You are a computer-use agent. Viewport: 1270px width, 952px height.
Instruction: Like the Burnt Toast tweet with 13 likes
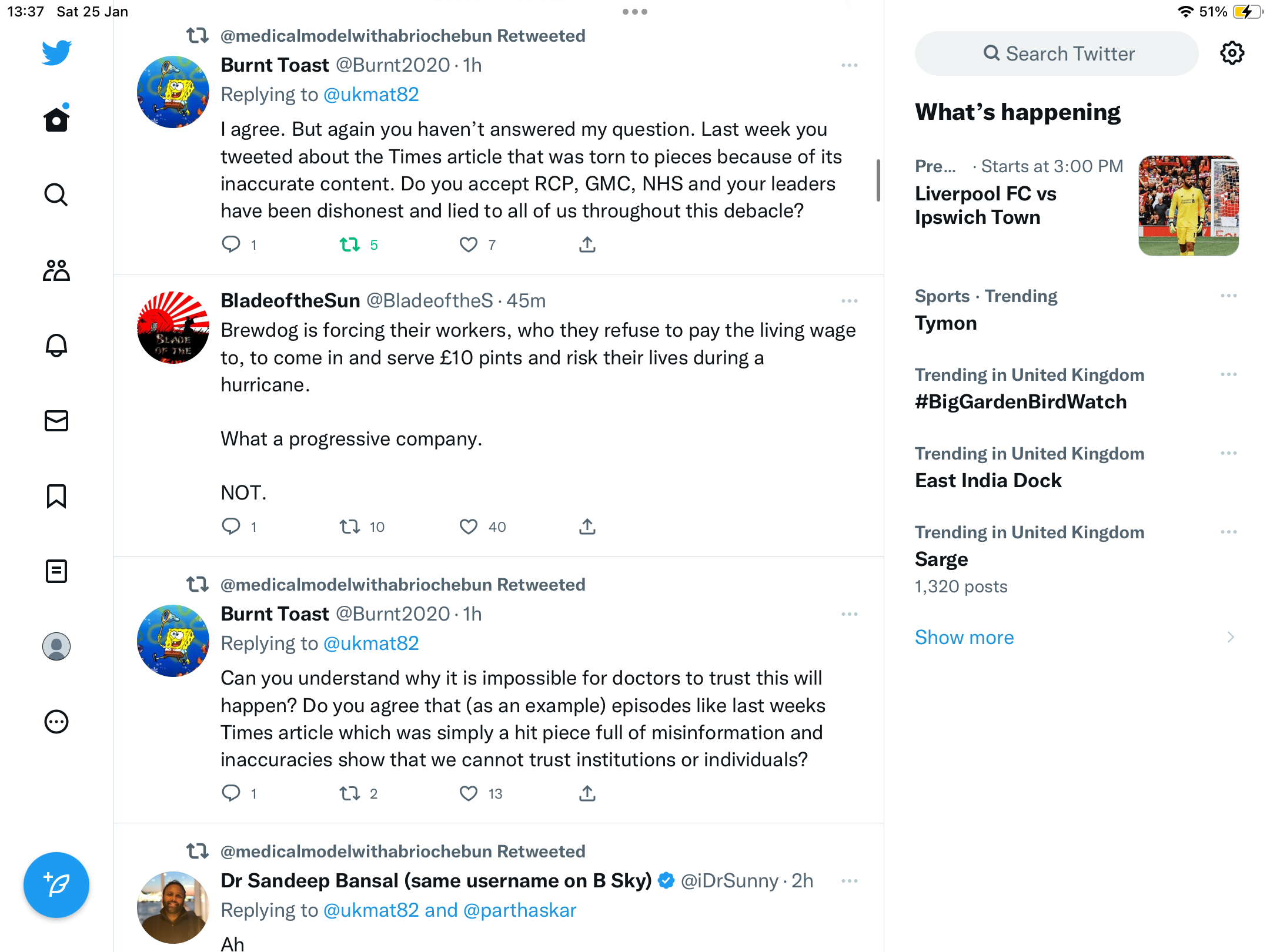468,793
